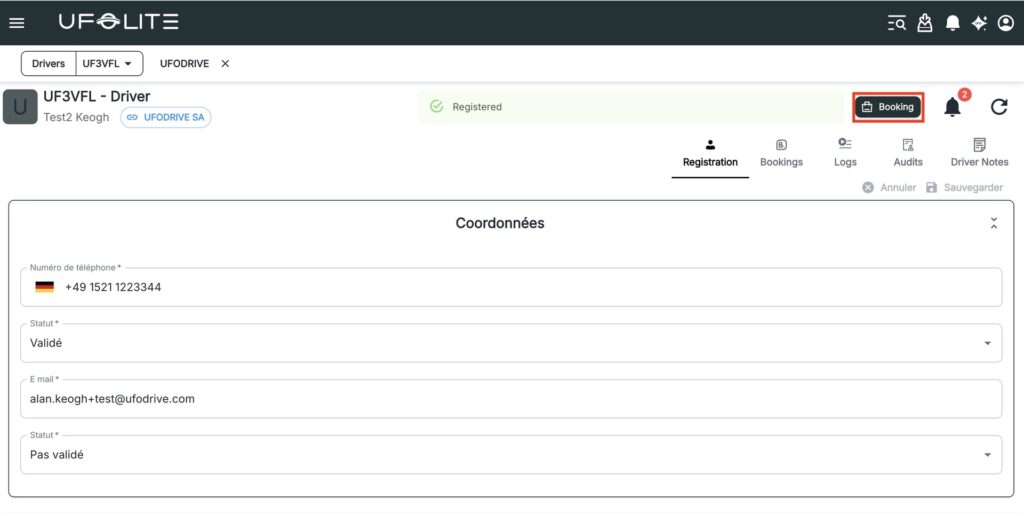Click the Booking button

pyautogui.click(x=887, y=107)
